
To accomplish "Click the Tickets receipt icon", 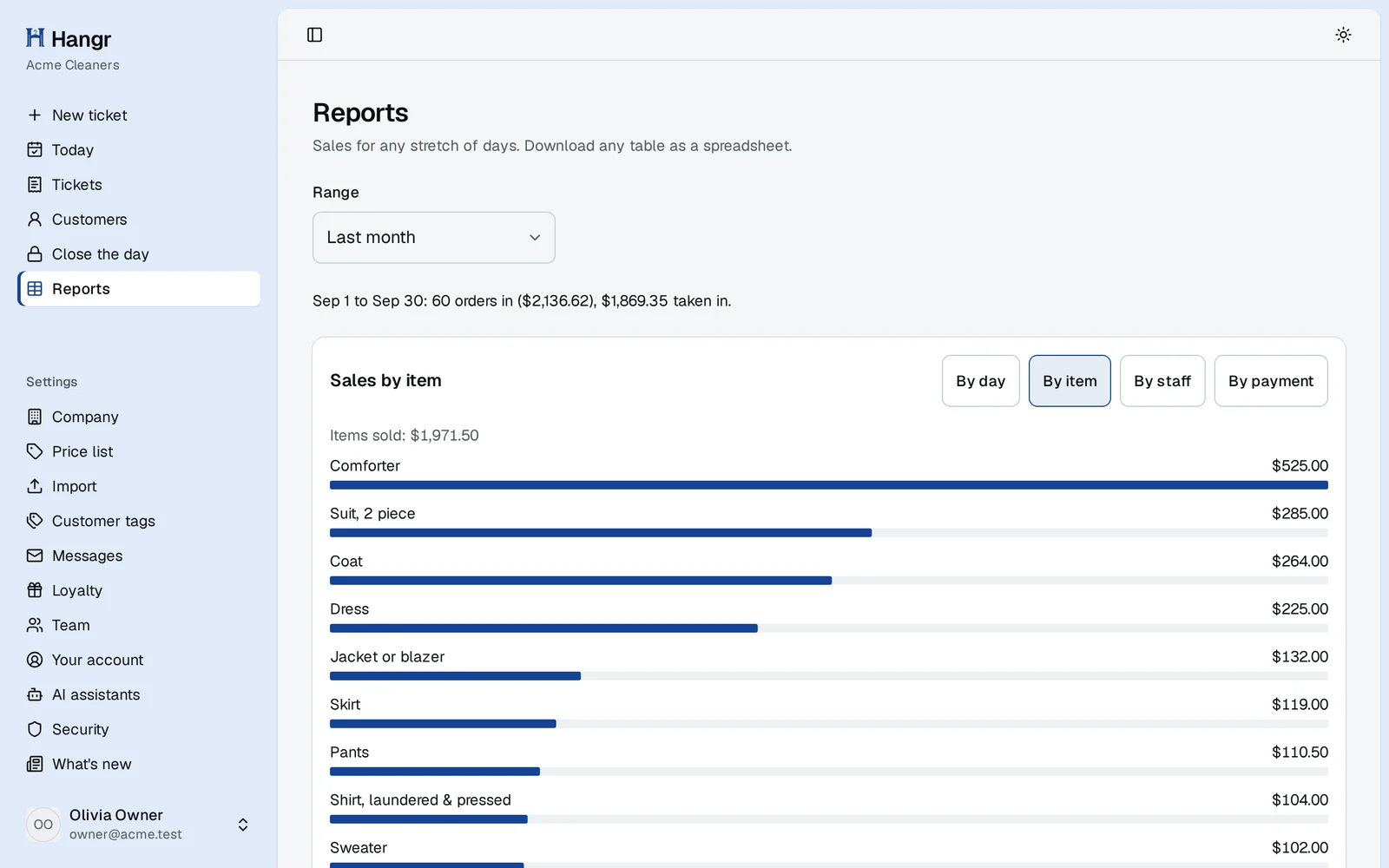I will coord(35,185).
